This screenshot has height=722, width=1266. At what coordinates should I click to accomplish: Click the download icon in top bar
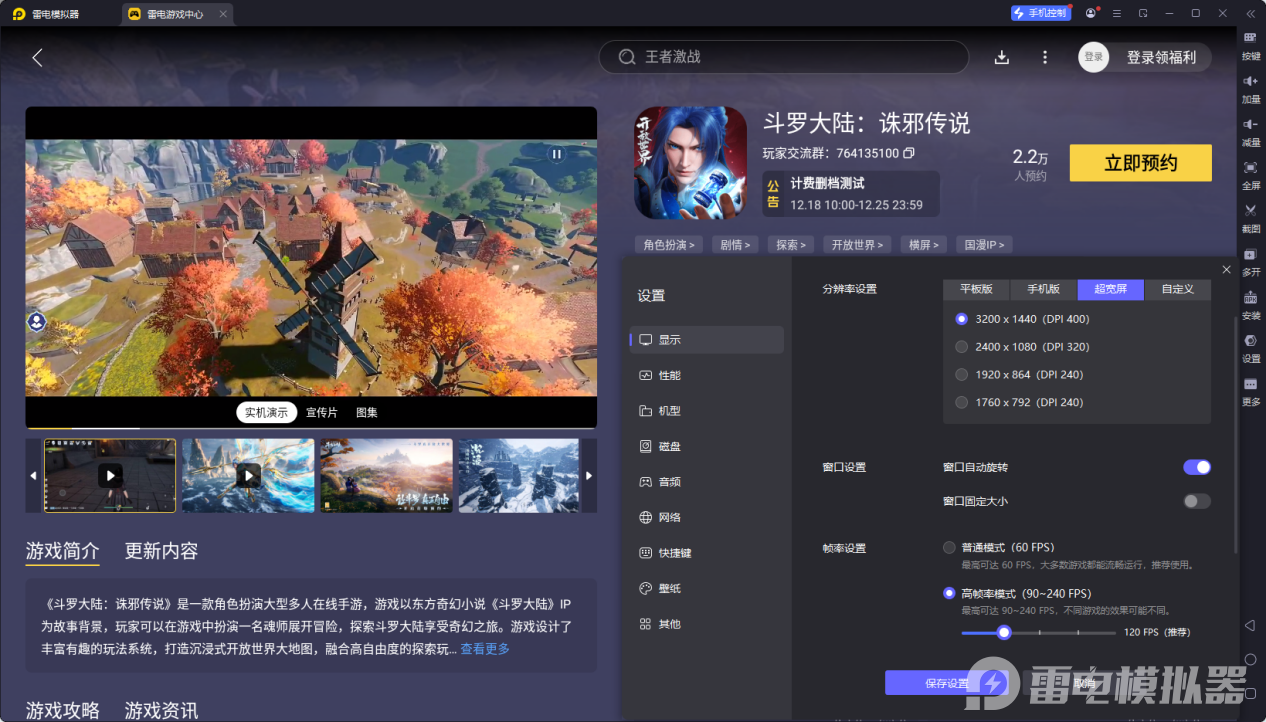pos(1002,57)
